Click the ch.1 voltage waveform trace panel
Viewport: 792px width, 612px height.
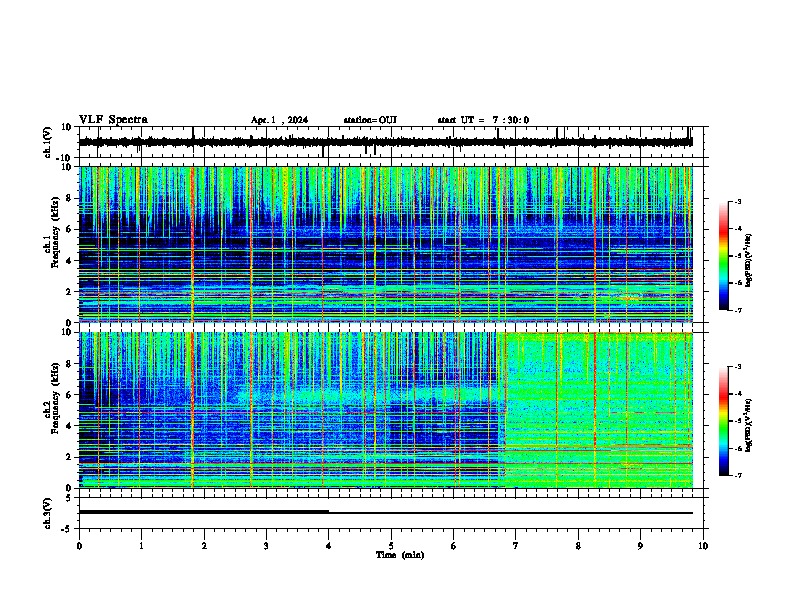point(390,142)
